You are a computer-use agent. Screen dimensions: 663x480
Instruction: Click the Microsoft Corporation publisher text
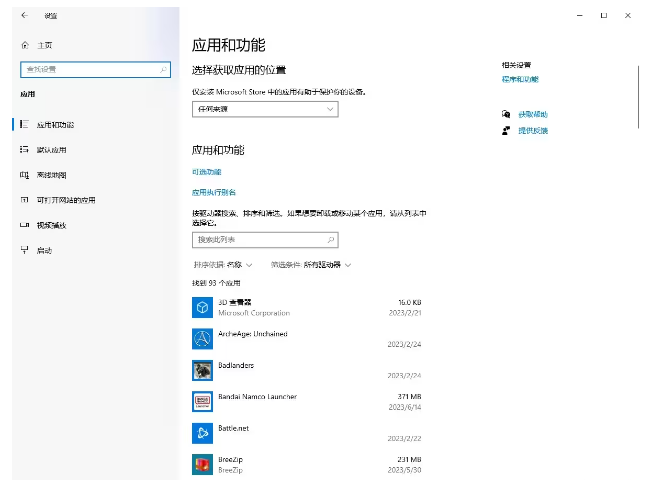coord(254,313)
